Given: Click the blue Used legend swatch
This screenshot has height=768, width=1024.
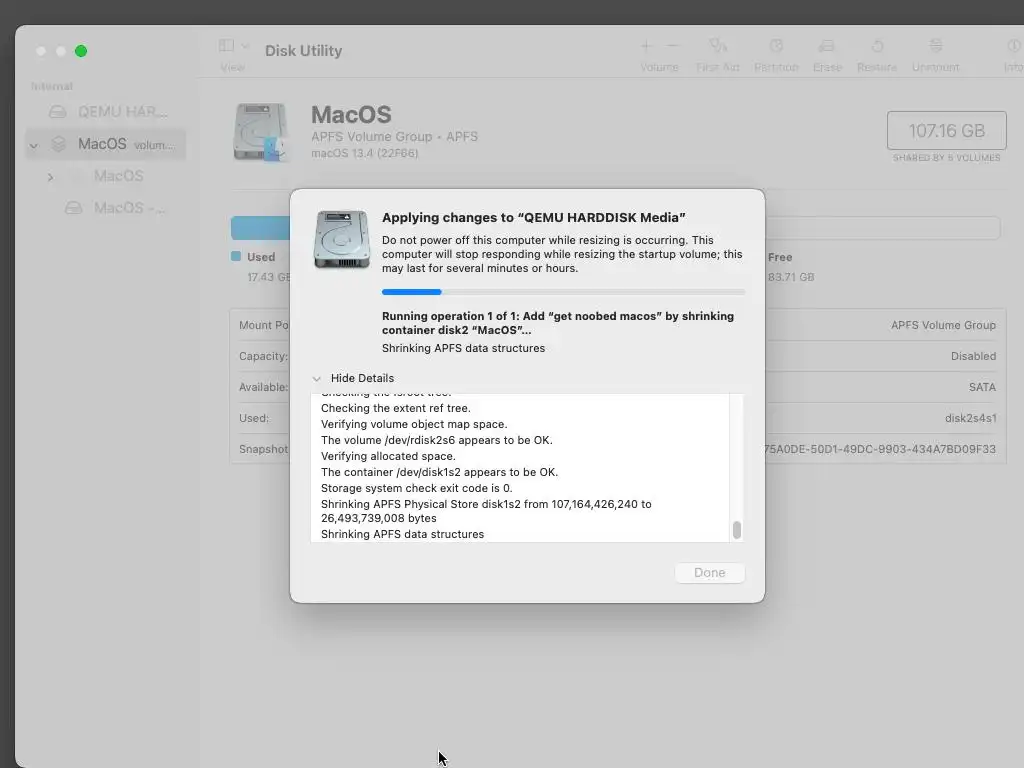Looking at the screenshot, I should pos(236,257).
